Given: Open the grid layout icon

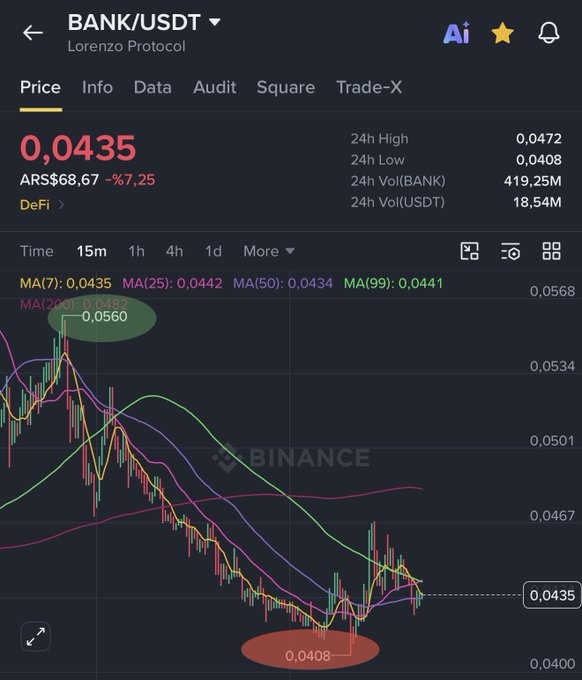Looking at the screenshot, I should click(551, 251).
